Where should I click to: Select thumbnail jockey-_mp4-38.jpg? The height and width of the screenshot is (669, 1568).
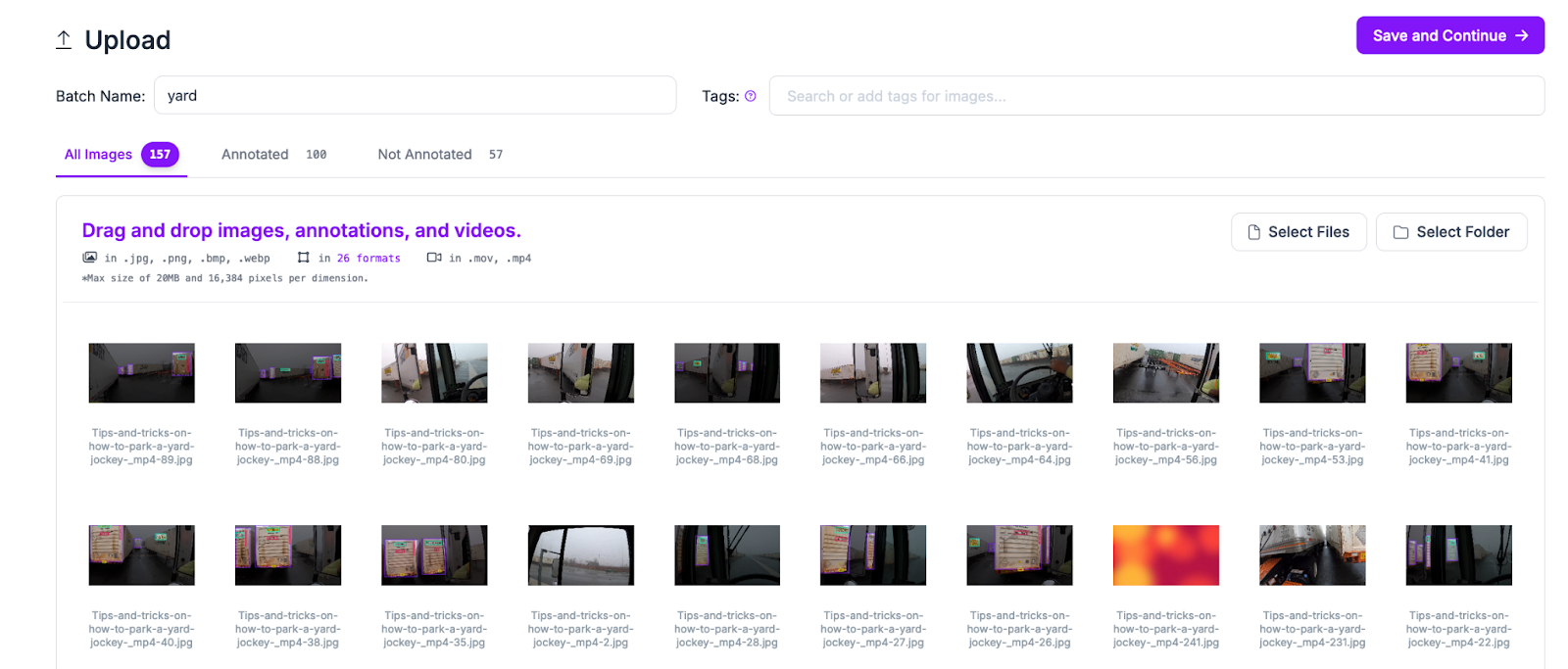tap(288, 555)
